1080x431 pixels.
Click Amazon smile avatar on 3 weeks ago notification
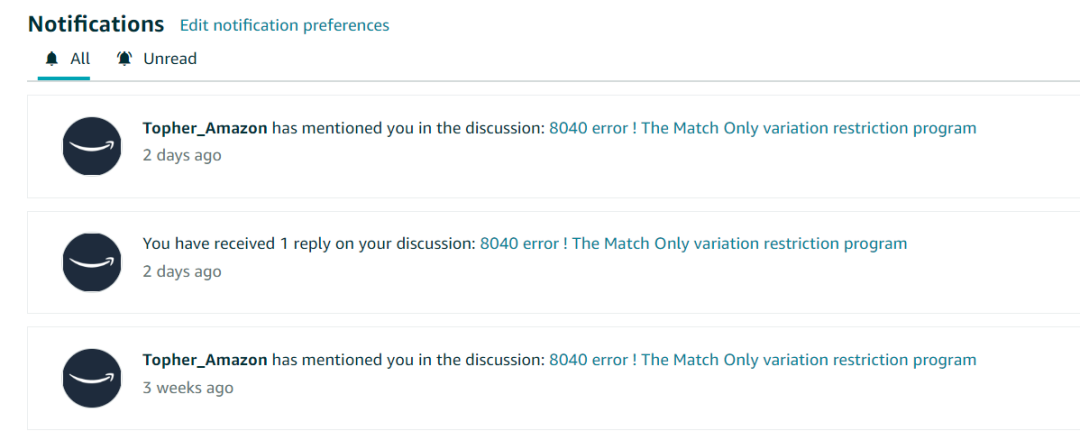[x=92, y=378]
